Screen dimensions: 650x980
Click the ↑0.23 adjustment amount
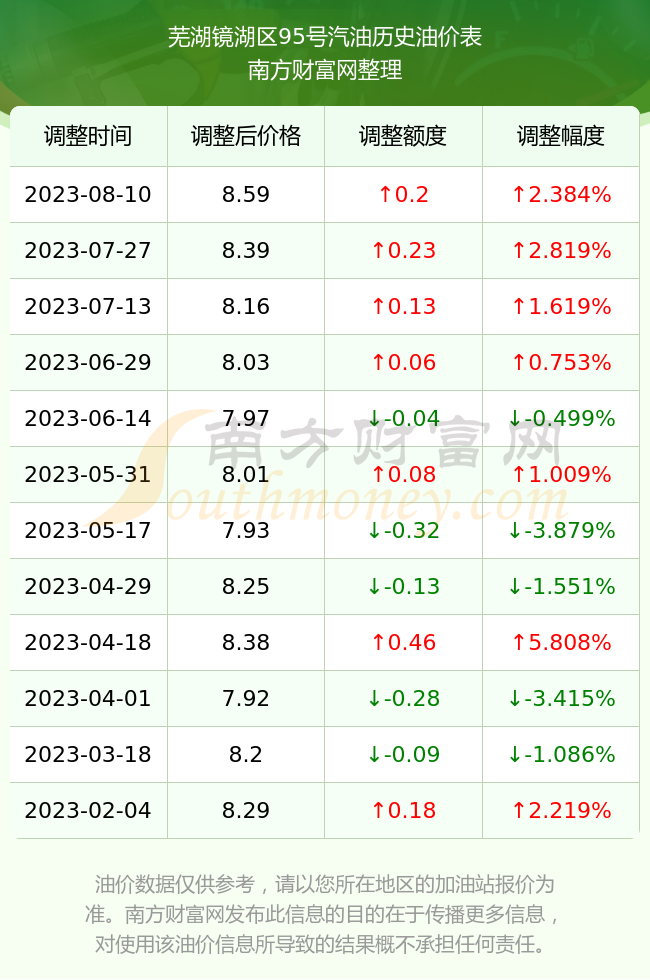[403, 251]
